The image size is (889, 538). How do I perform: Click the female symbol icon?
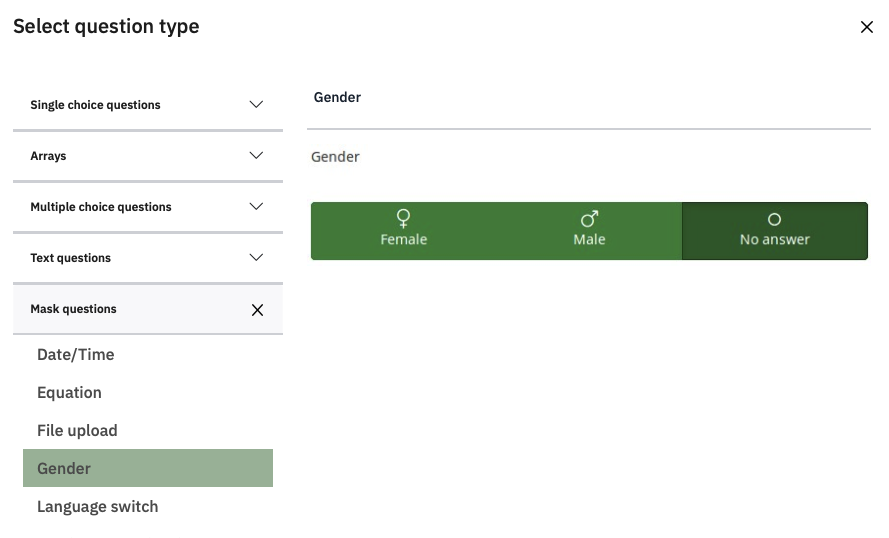tap(404, 218)
